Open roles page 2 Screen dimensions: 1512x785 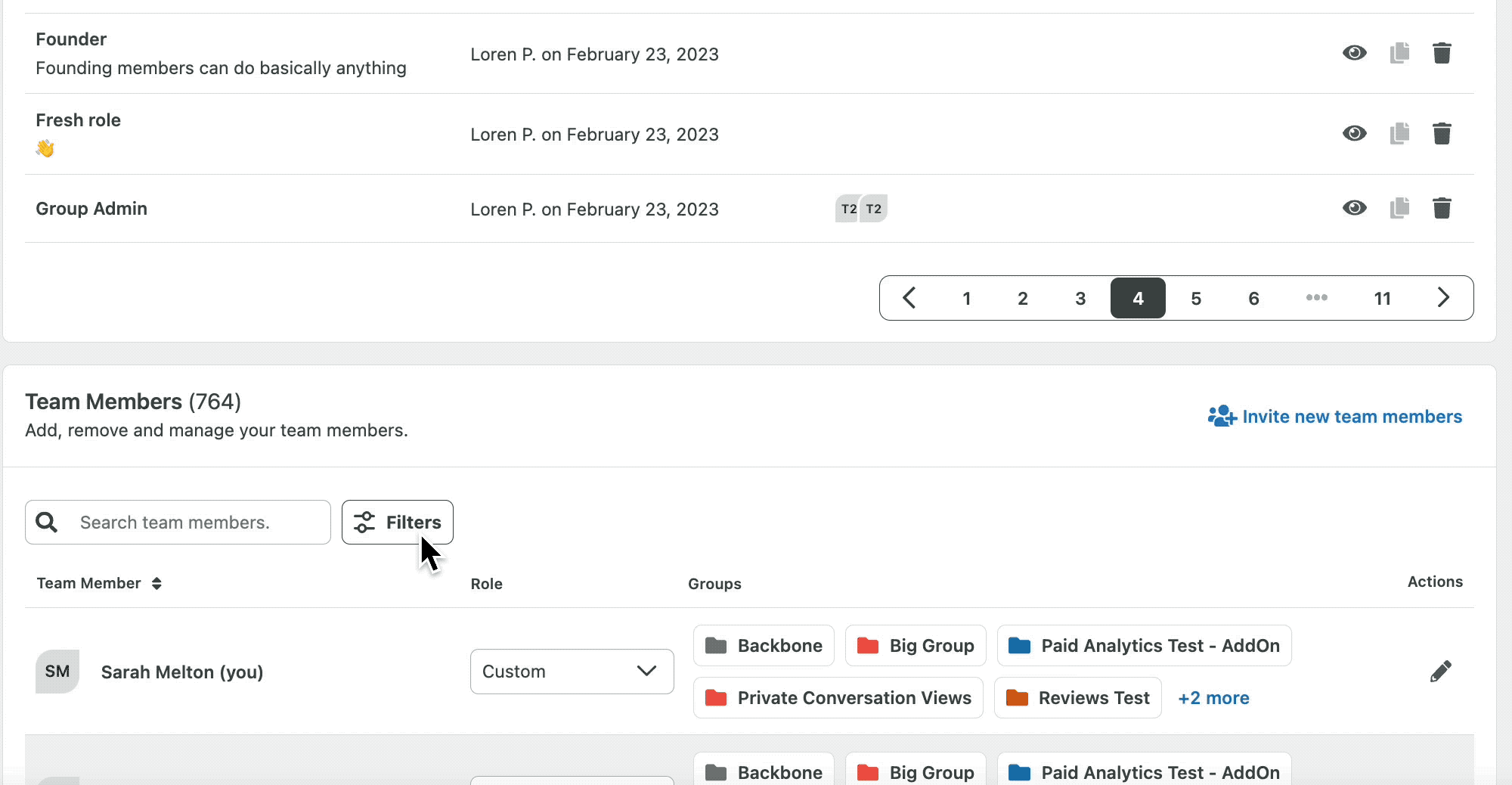pos(1023,298)
